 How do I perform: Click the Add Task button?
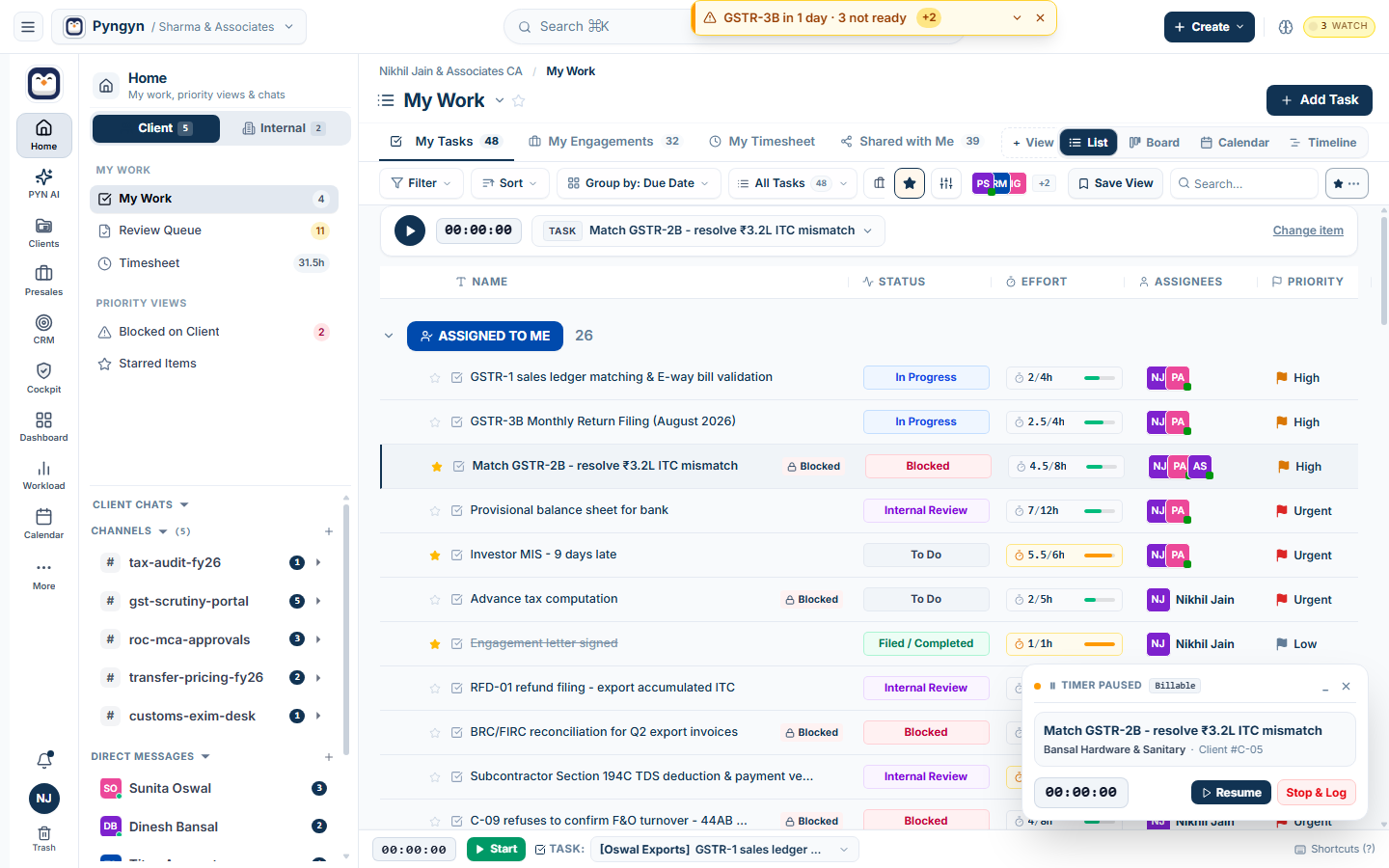point(1319,100)
